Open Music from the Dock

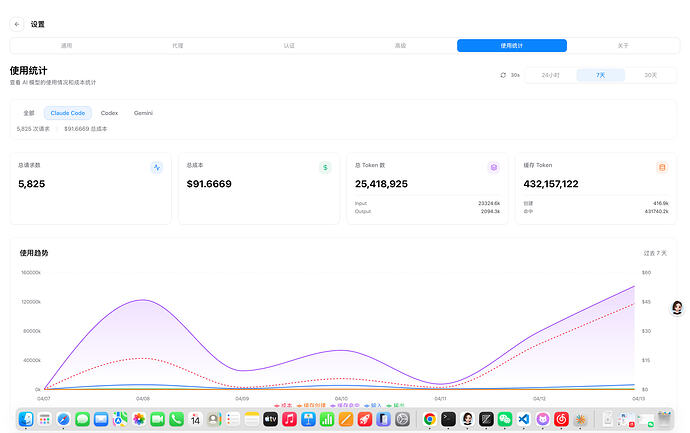point(289,419)
